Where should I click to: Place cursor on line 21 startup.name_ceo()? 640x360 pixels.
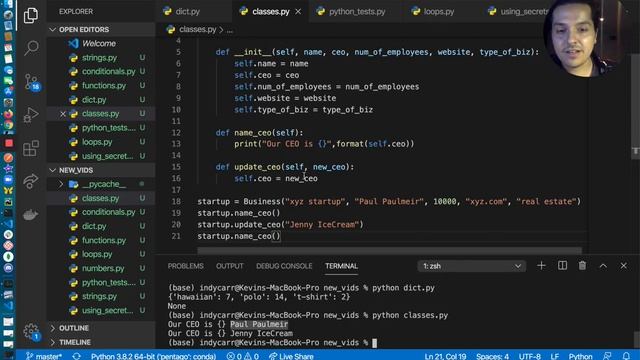click(x=239, y=236)
